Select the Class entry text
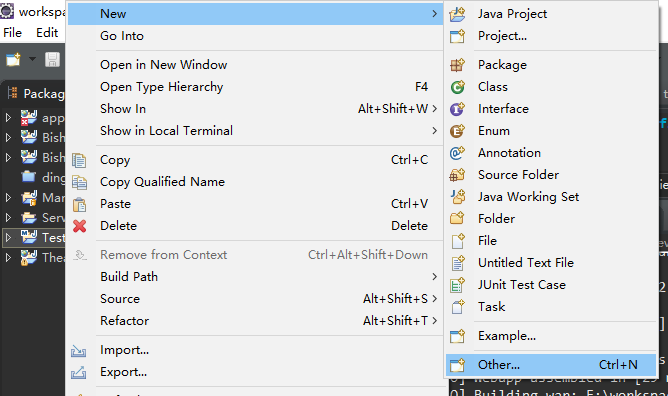This screenshot has height=396, width=668. (x=493, y=87)
